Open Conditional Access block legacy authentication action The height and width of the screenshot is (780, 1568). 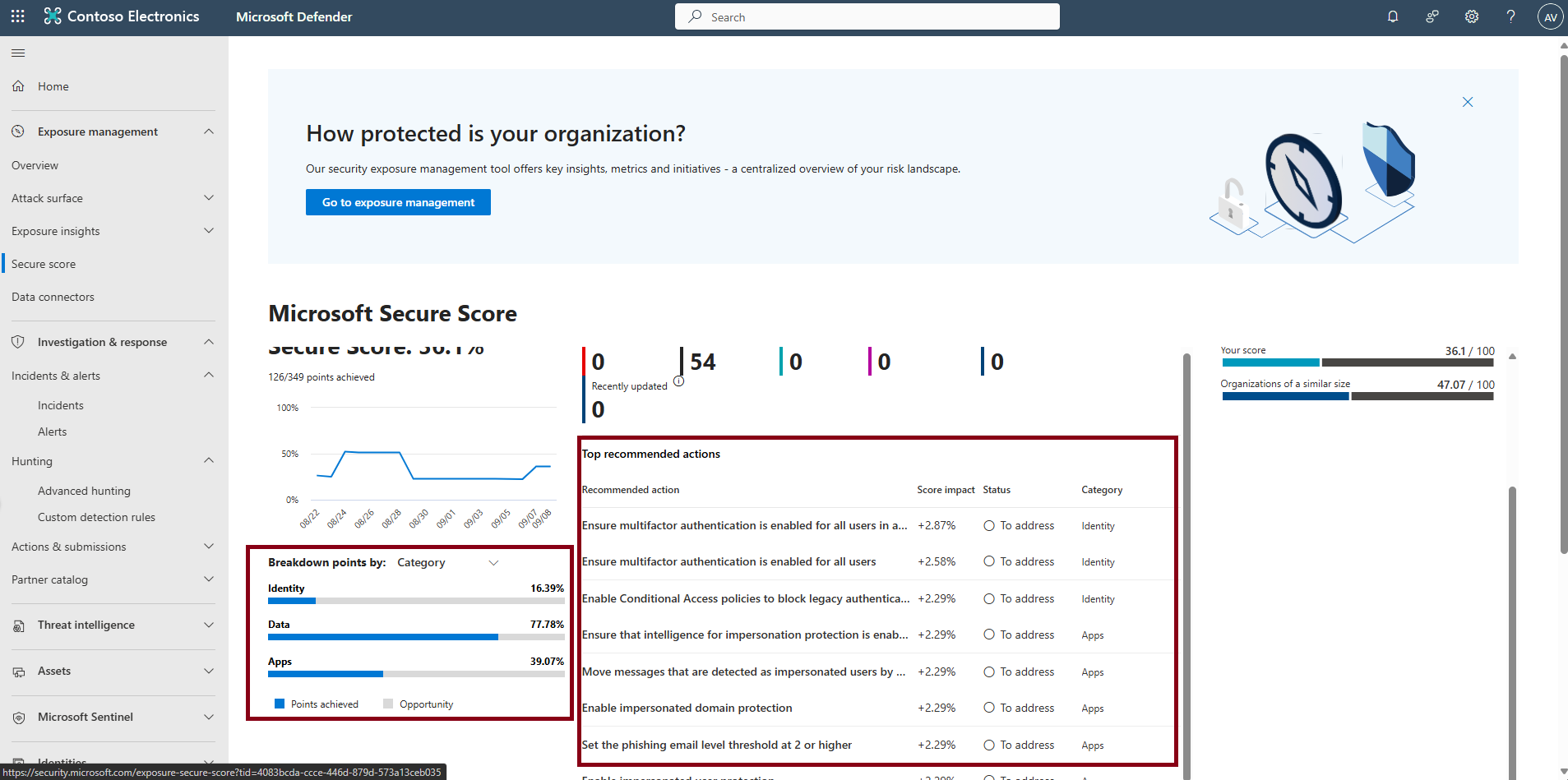pyautogui.click(x=746, y=599)
